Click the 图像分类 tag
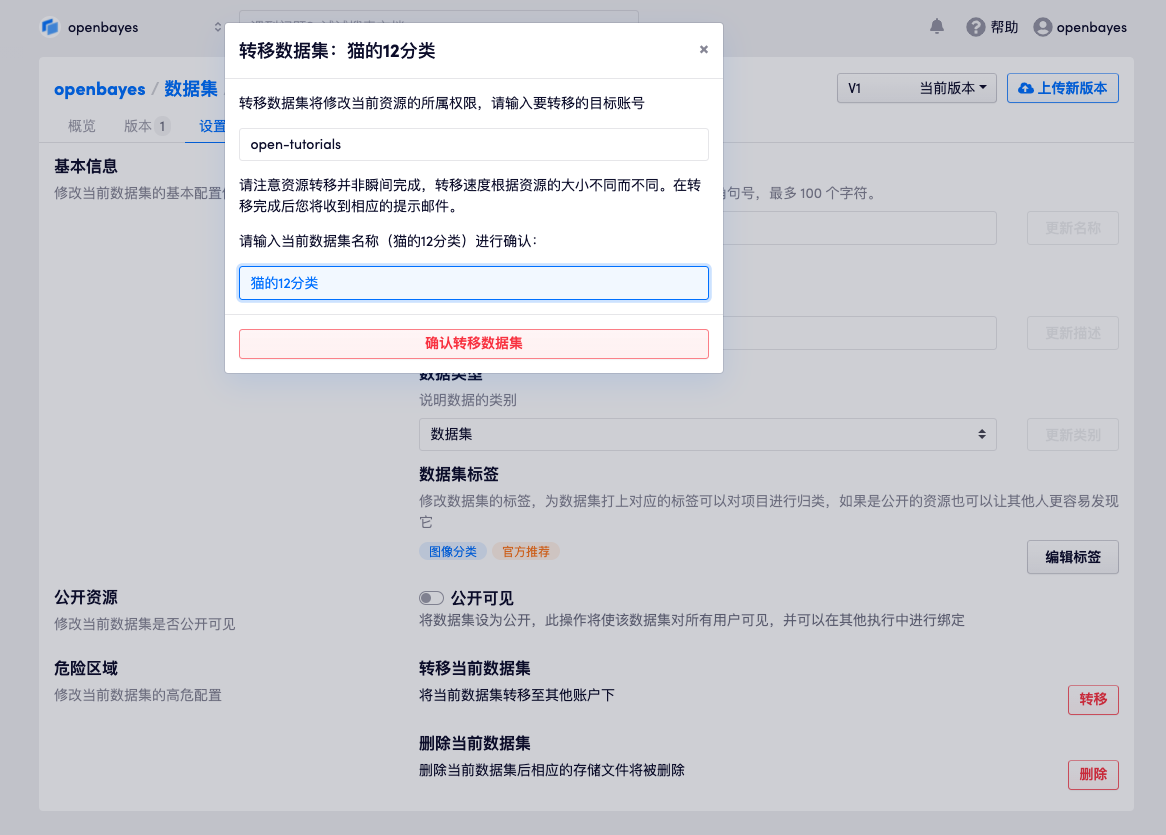 [452, 551]
